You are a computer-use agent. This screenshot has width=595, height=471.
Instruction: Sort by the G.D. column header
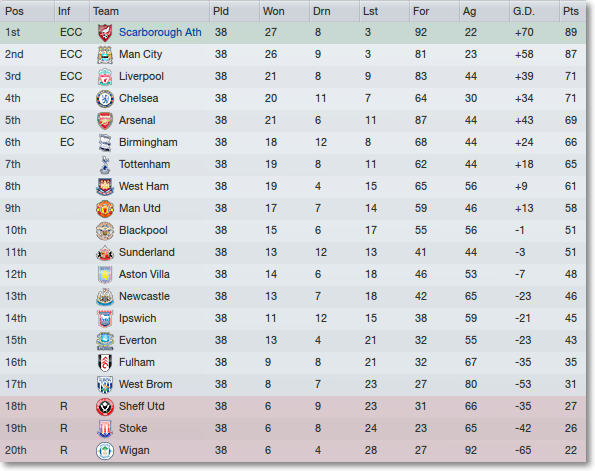pyautogui.click(x=524, y=11)
